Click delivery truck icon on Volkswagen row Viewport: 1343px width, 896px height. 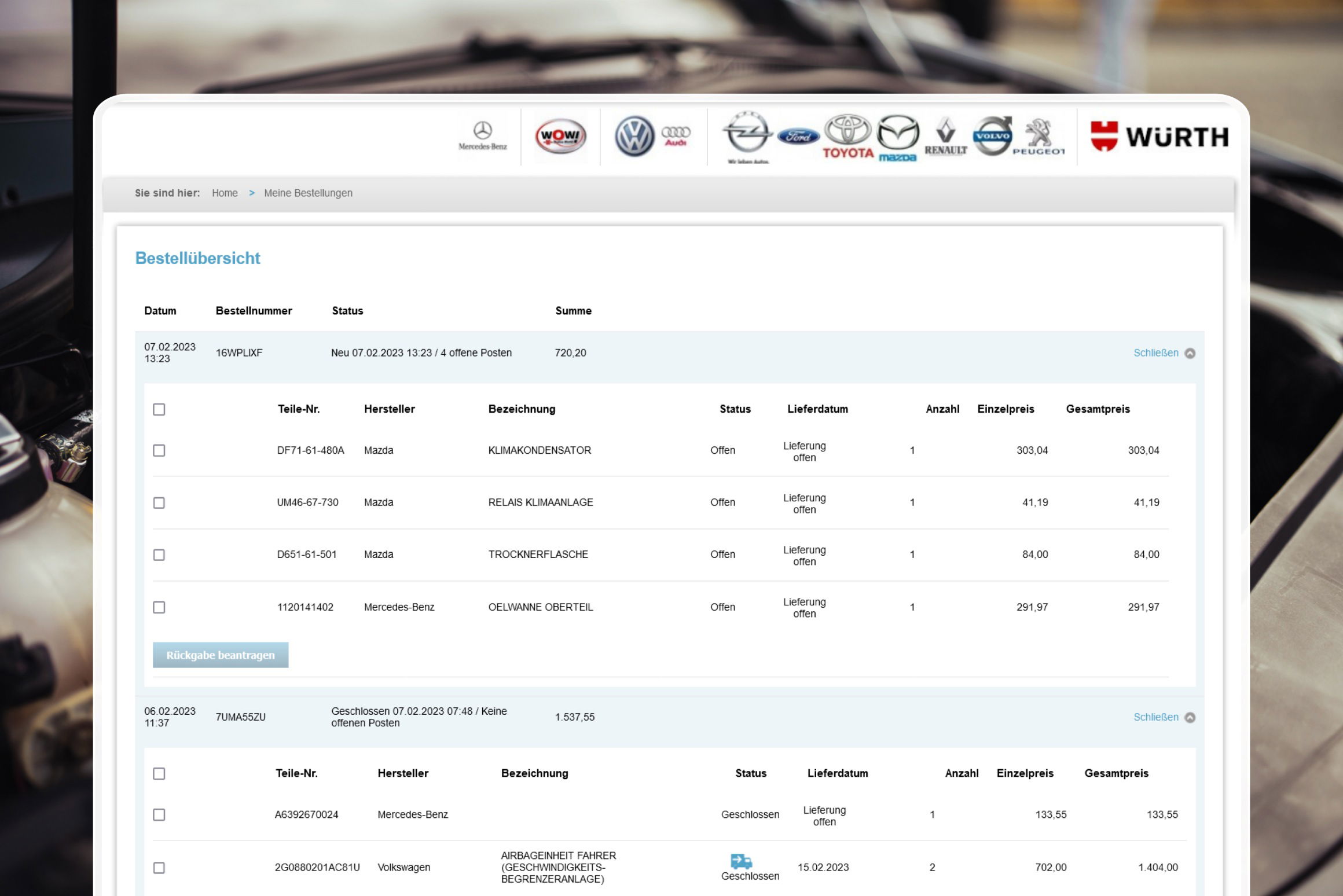(x=741, y=861)
